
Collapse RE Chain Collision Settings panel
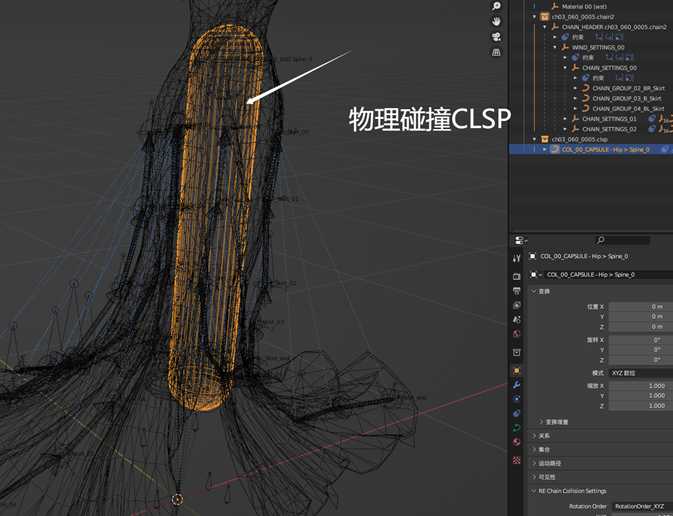coord(534,491)
